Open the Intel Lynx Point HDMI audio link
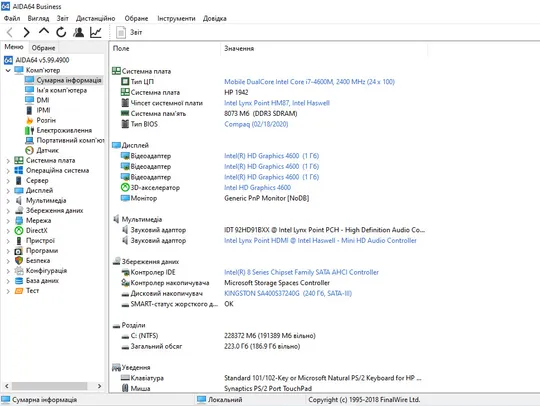This screenshot has width=540, height=406. click(320, 241)
